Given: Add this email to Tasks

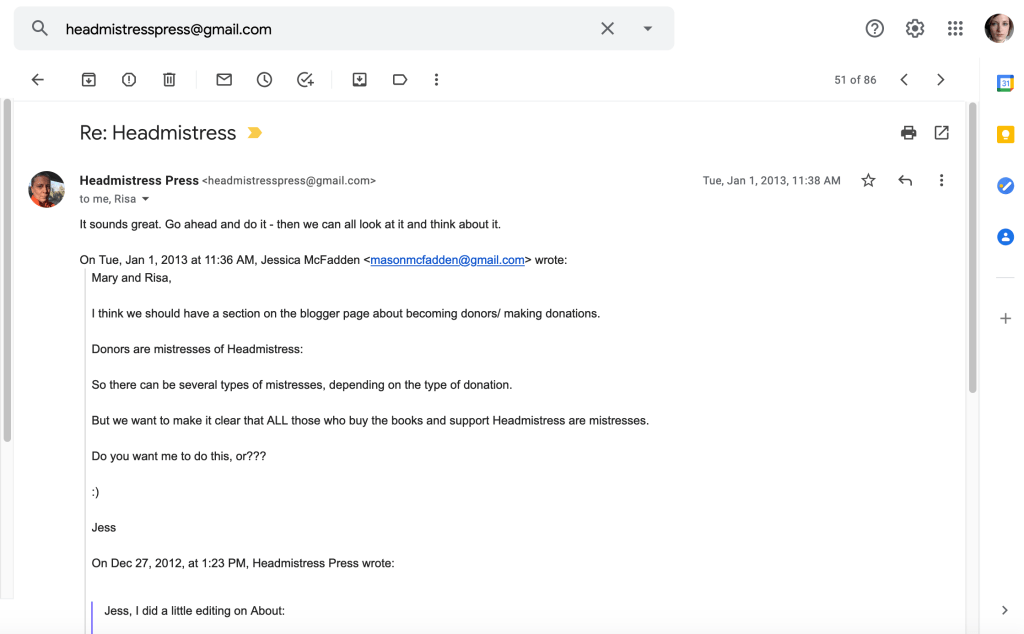Looking at the screenshot, I should [x=306, y=80].
